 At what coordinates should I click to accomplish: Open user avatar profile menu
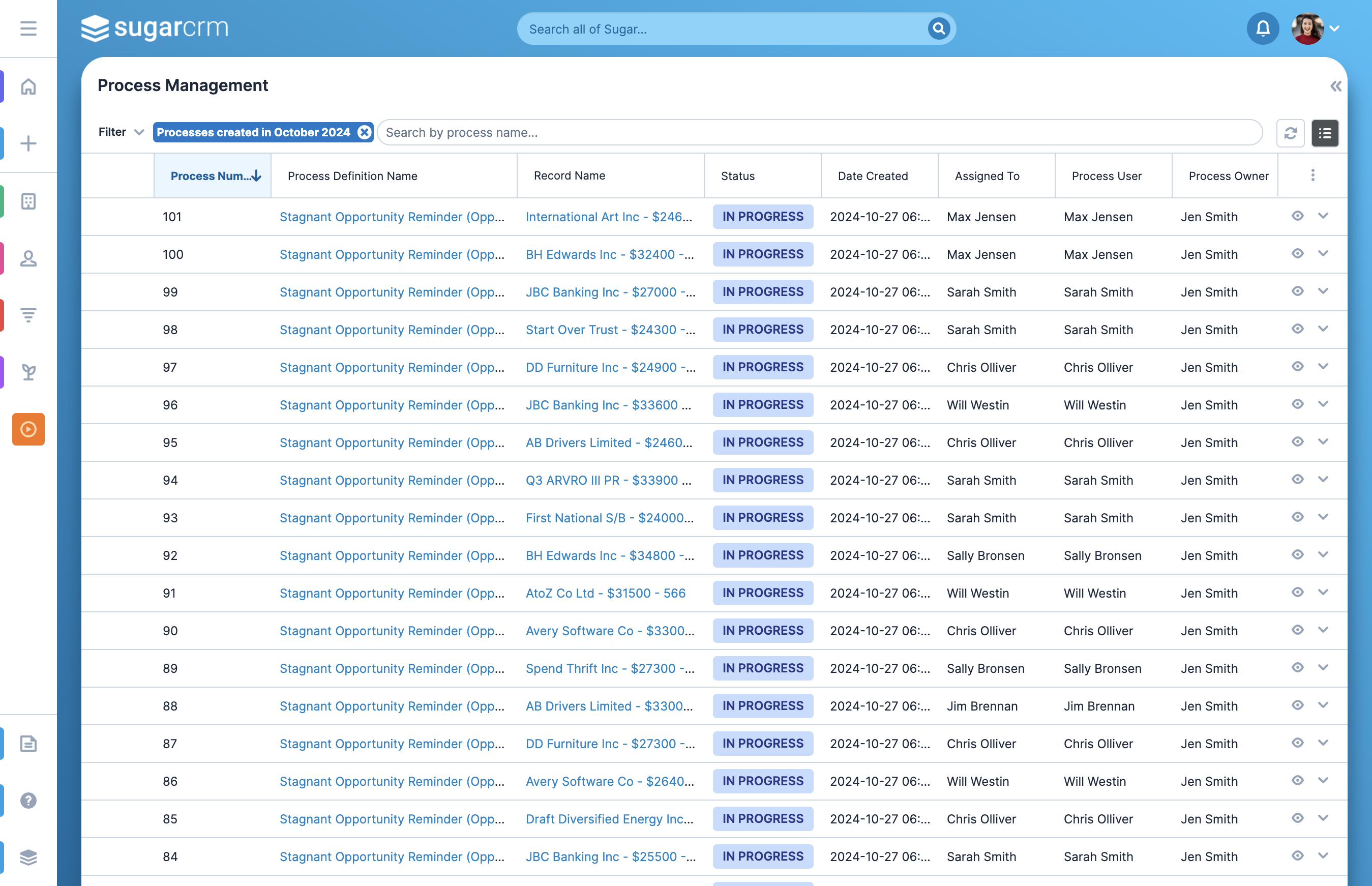[x=1316, y=28]
